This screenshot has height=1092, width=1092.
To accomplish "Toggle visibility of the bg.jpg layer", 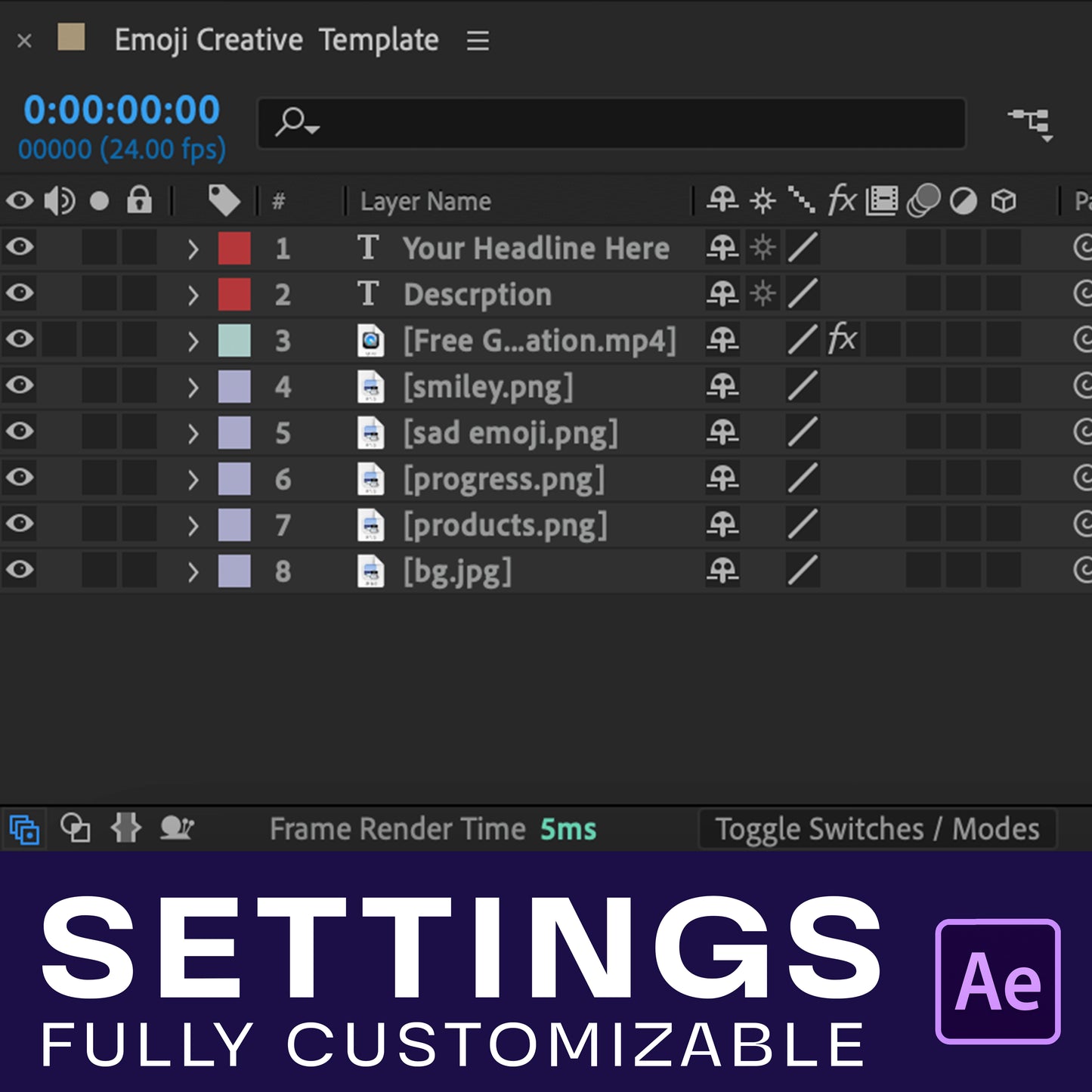I will 20,570.
